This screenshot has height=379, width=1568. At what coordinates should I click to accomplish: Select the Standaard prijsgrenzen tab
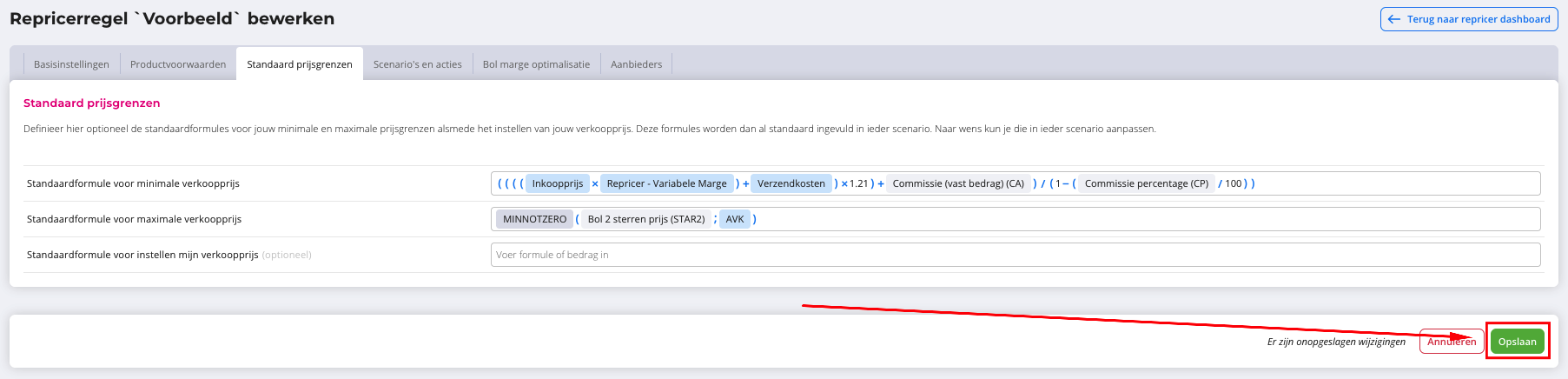click(x=300, y=64)
